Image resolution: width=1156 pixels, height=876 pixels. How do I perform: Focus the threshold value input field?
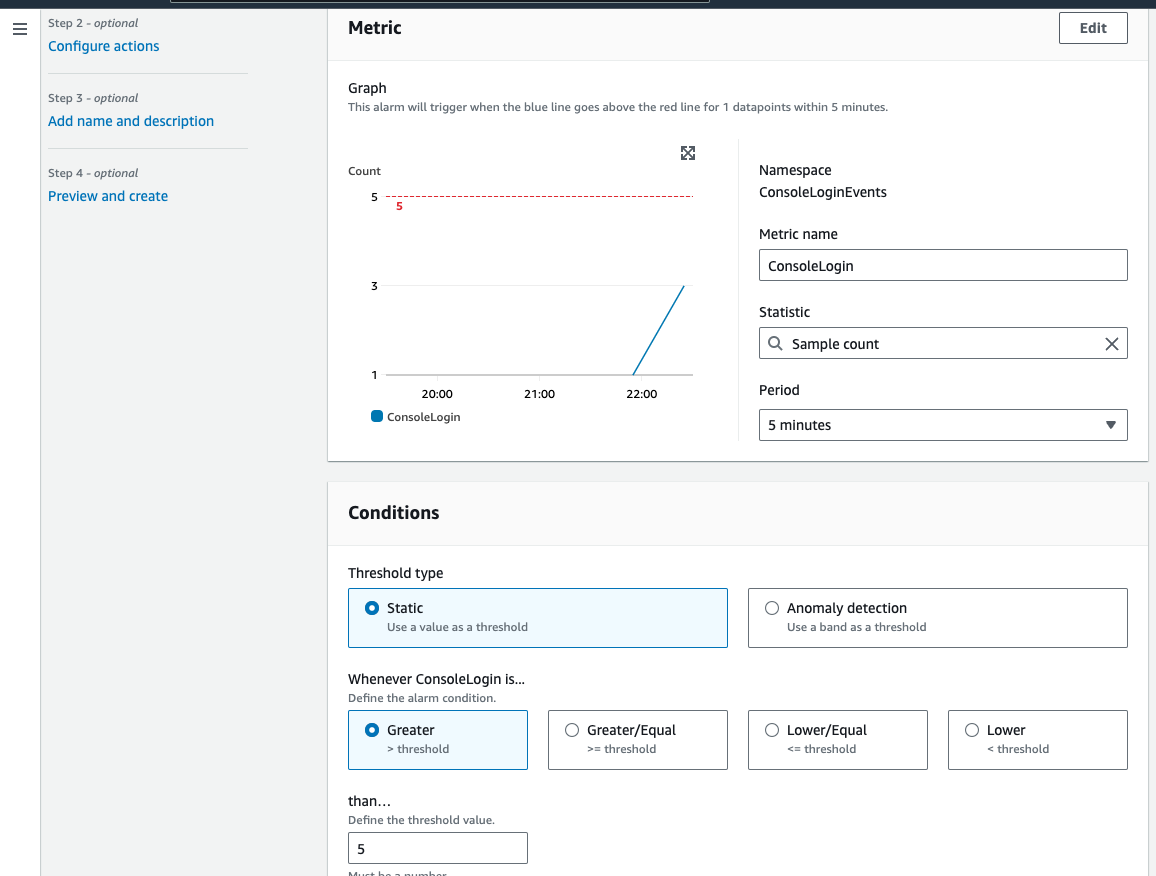pos(437,849)
